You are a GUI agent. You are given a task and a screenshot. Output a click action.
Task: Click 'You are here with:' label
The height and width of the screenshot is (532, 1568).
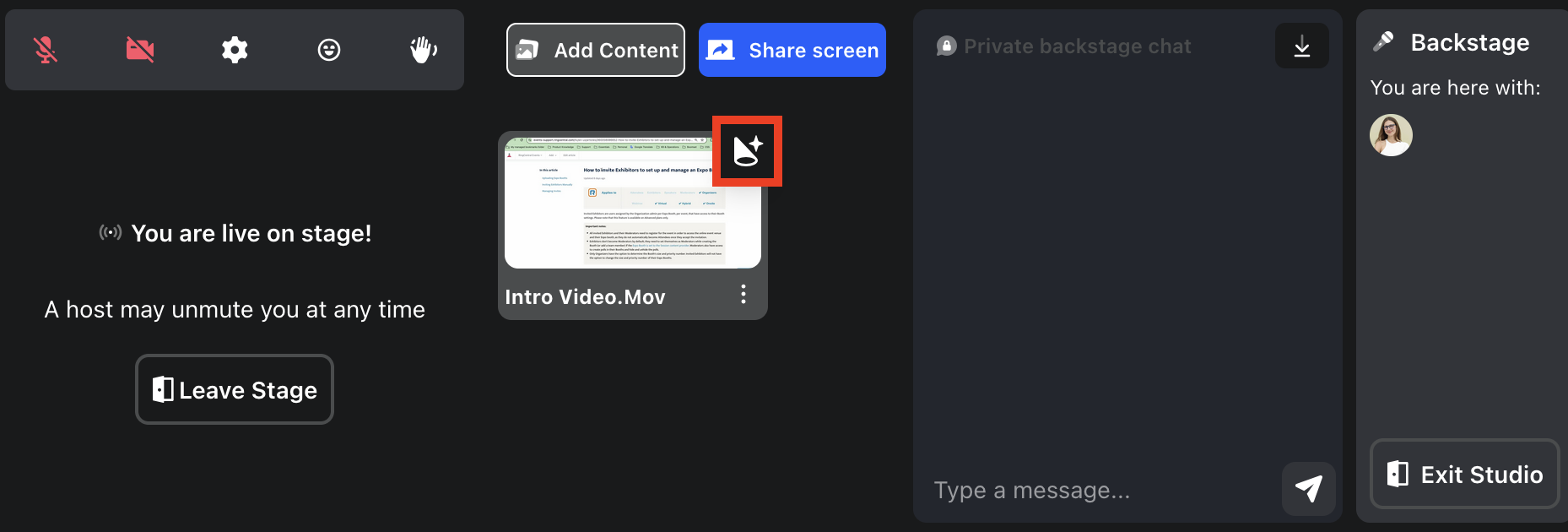point(1456,88)
